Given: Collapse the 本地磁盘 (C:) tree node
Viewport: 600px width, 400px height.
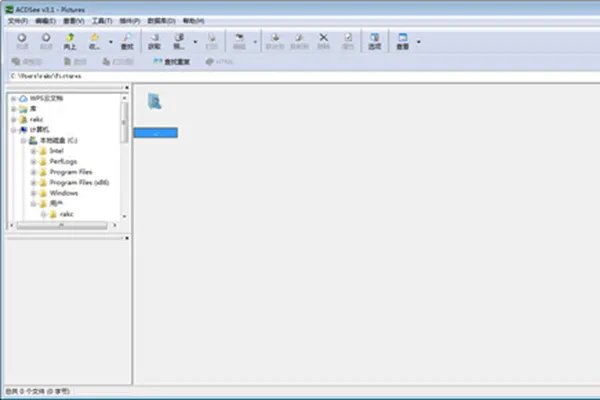Looking at the screenshot, I should (x=23, y=140).
